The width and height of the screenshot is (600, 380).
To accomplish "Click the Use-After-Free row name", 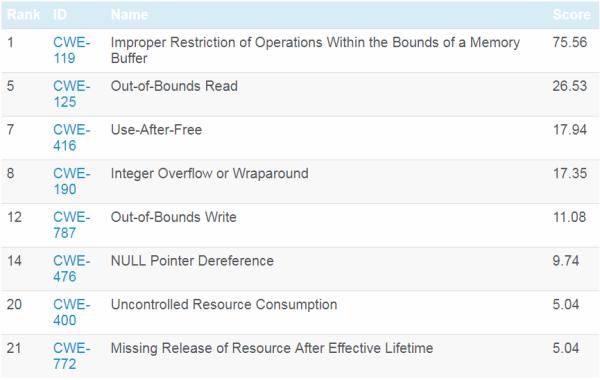I will 156,130.
